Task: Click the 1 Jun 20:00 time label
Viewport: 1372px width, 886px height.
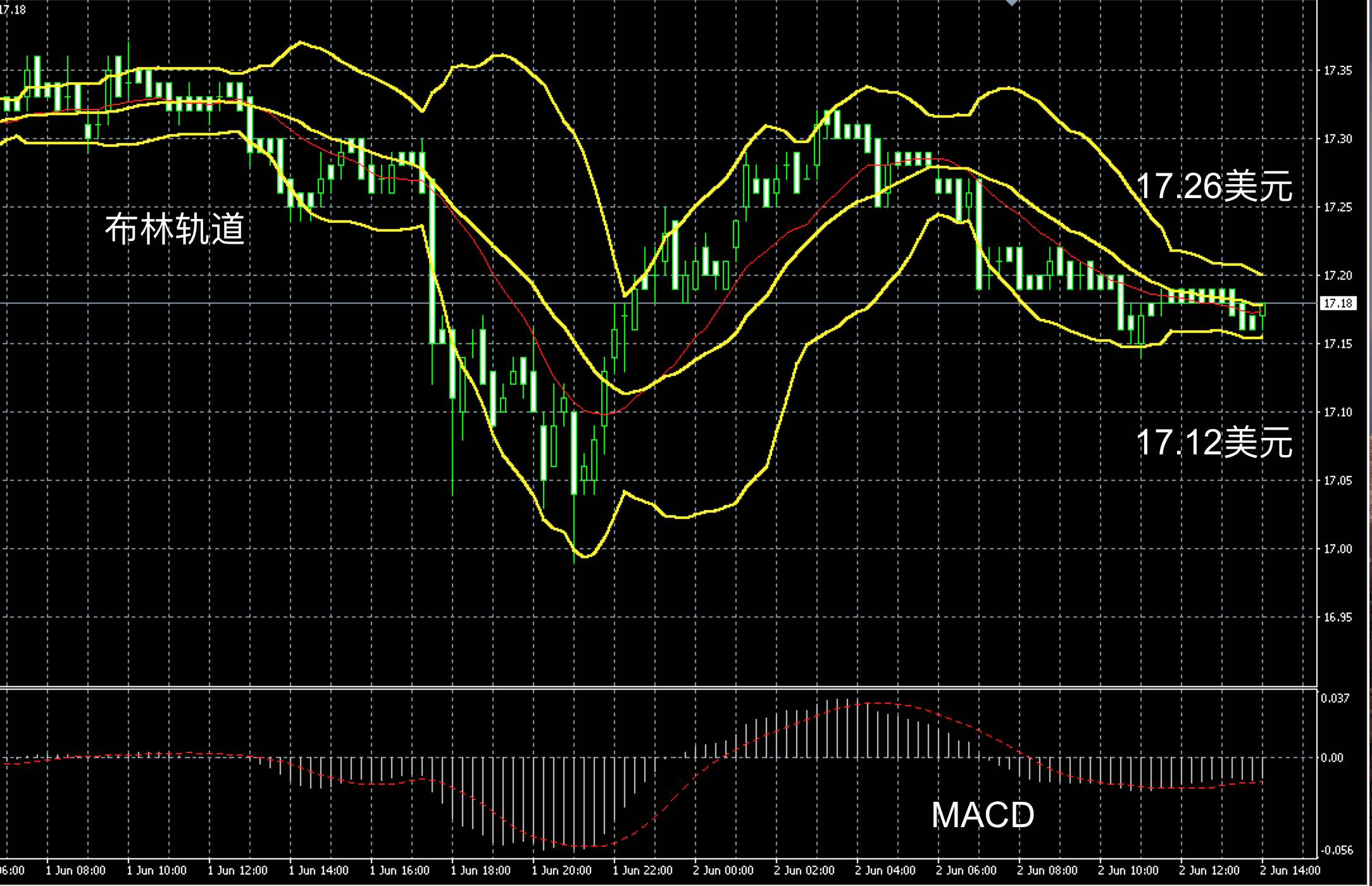Action: 561,871
